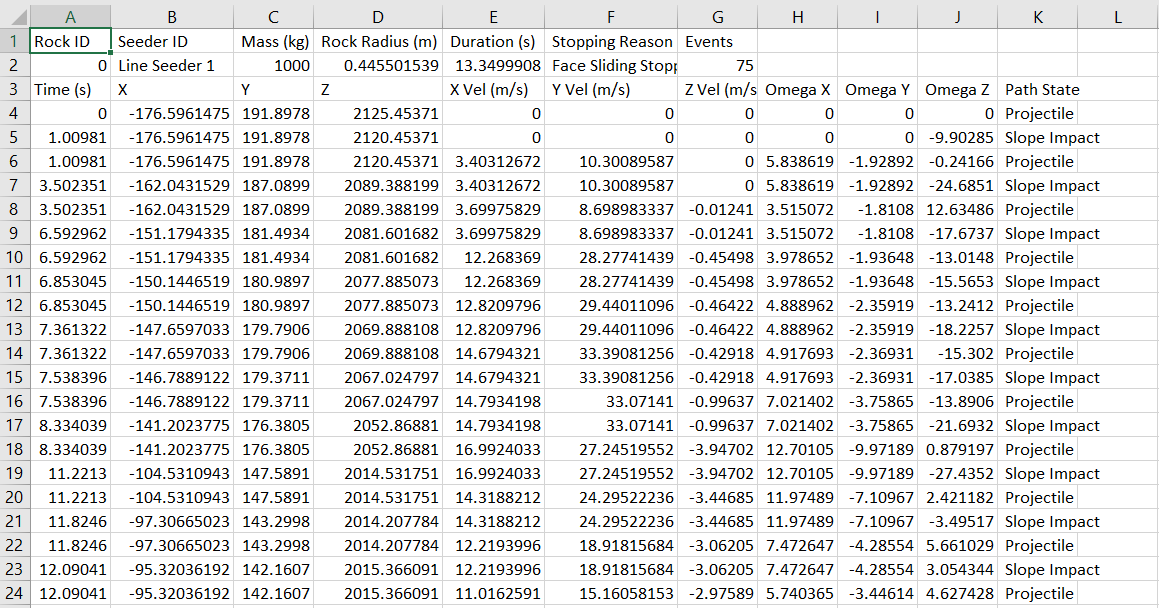
Task: Click the Omega Z value -13.2412
Action: 957,305
